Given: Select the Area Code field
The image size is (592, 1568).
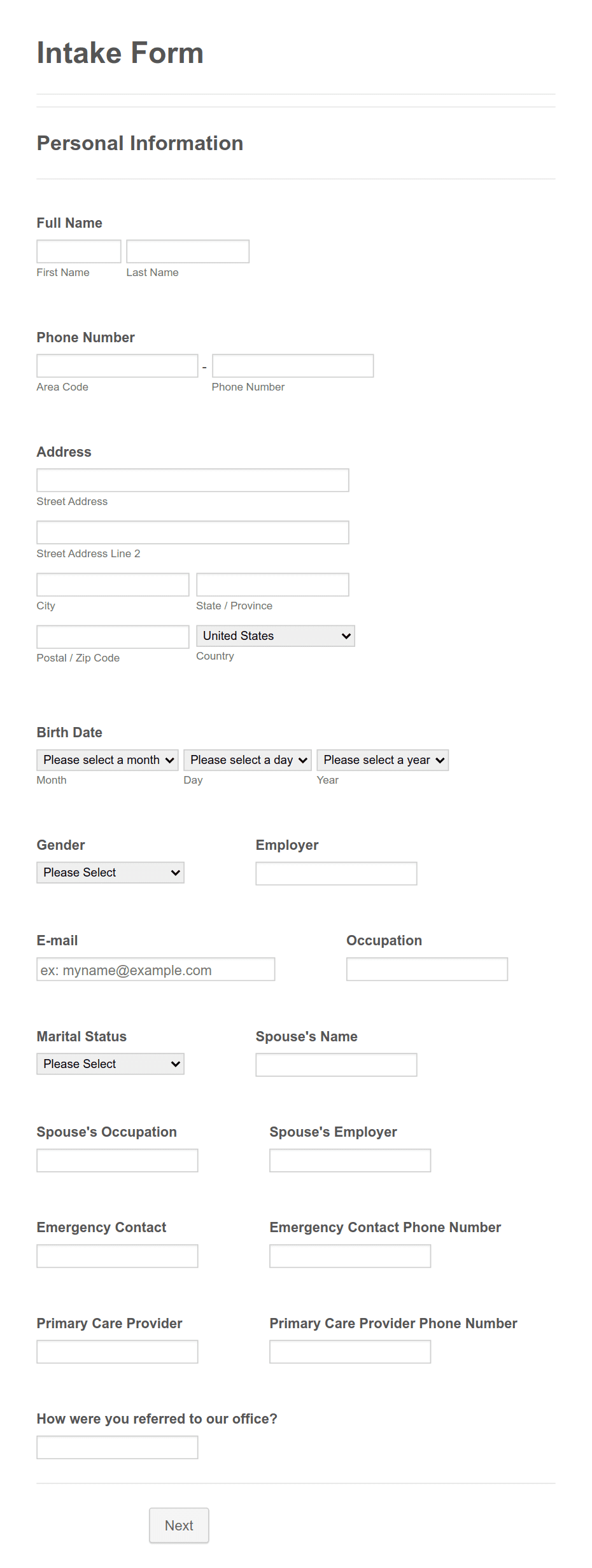Looking at the screenshot, I should coord(116,365).
